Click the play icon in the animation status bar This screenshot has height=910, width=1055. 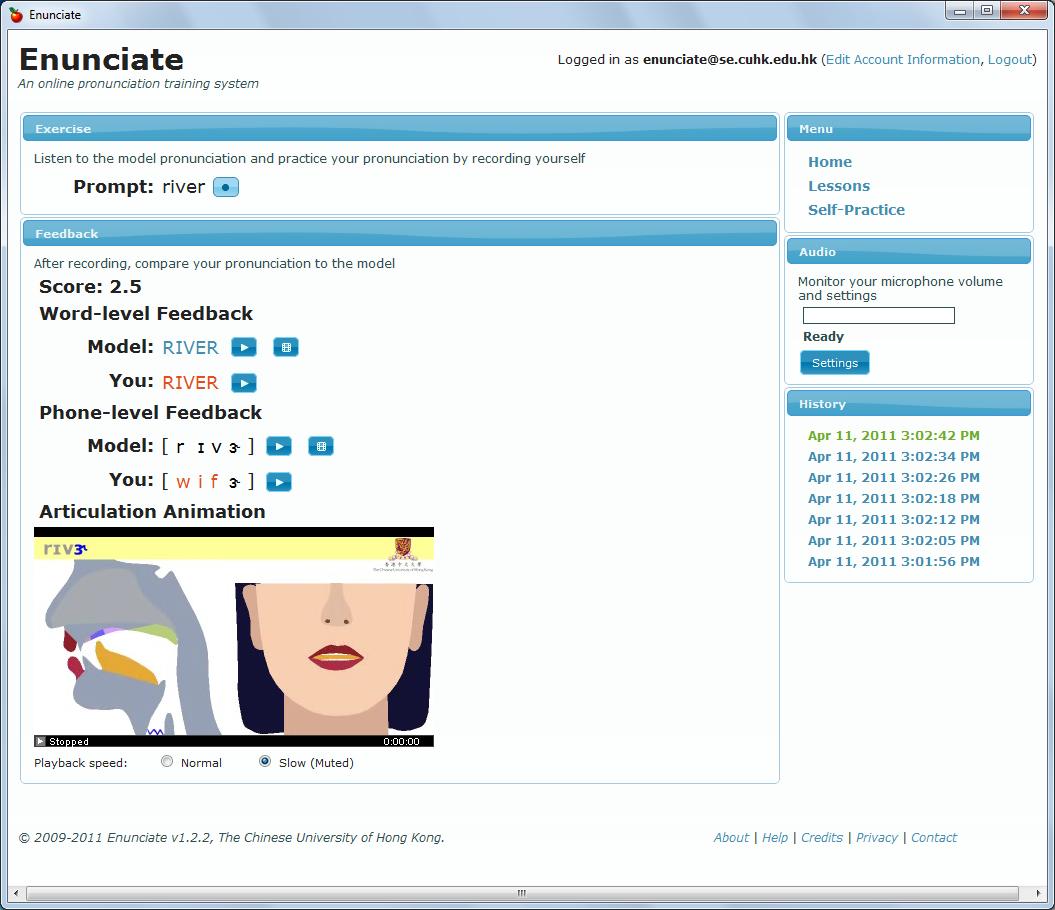point(40,741)
